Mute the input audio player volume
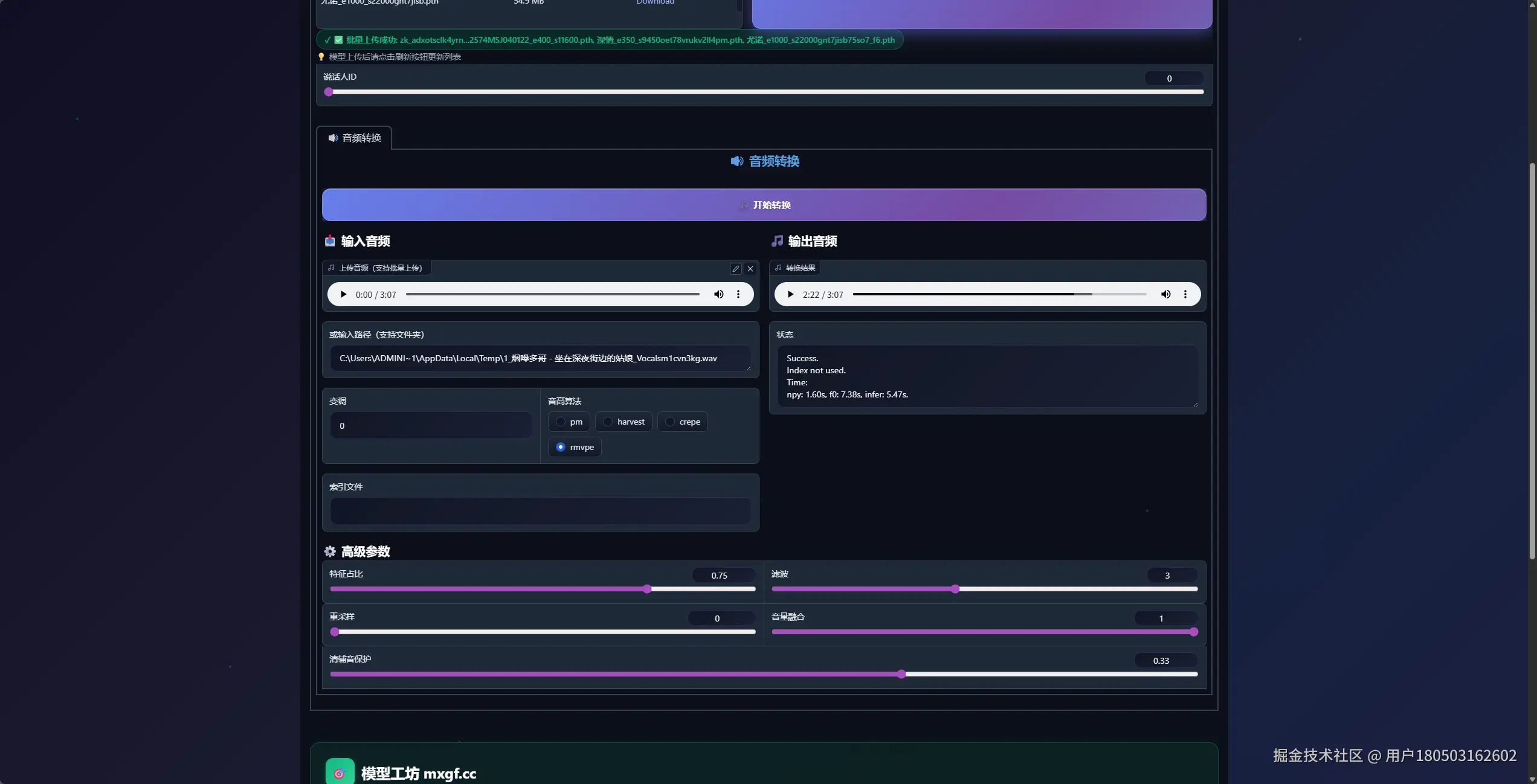This screenshot has width=1537, height=784. tap(718, 295)
